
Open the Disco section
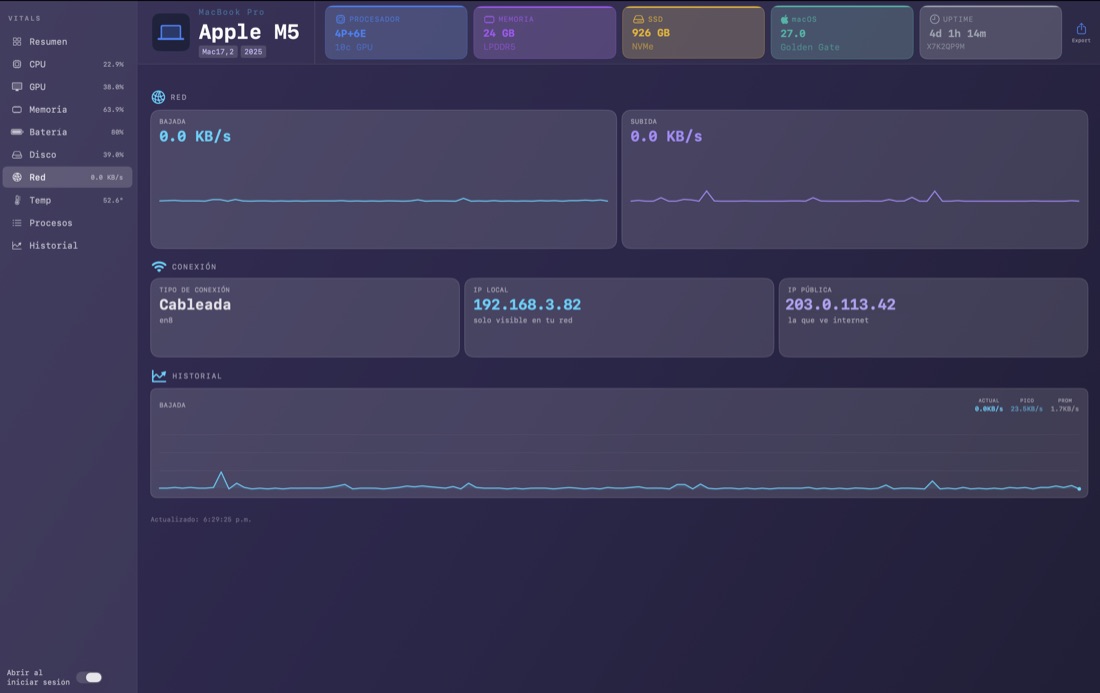pos(67,154)
